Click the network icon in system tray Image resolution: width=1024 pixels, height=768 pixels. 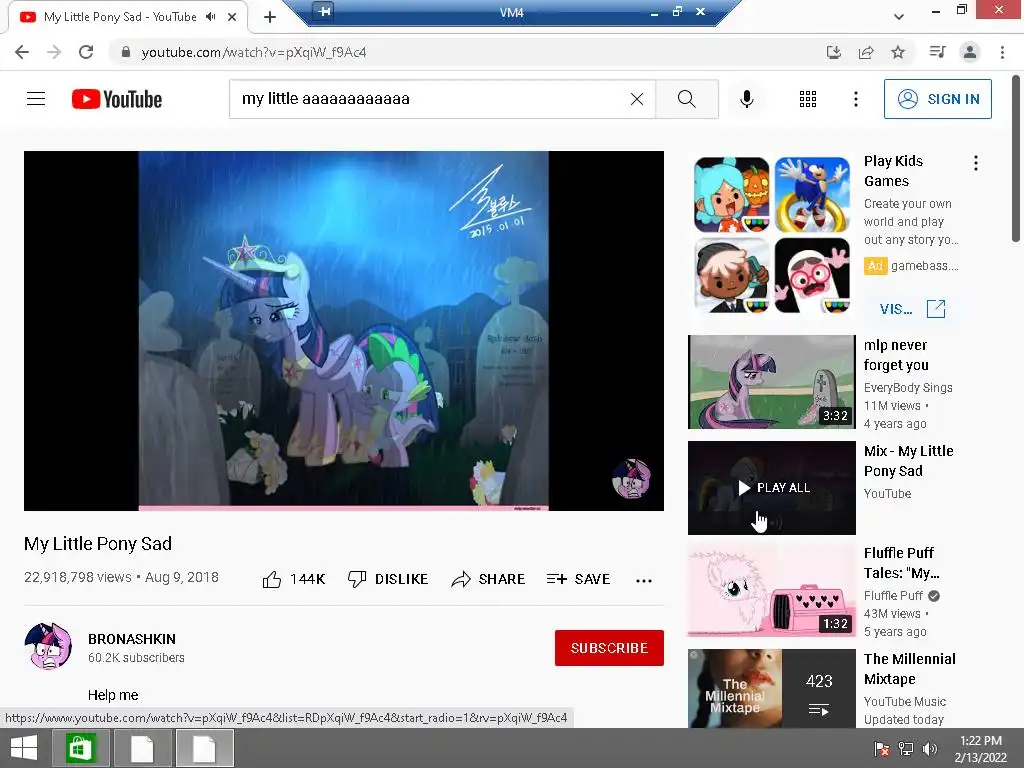pyautogui.click(x=906, y=748)
